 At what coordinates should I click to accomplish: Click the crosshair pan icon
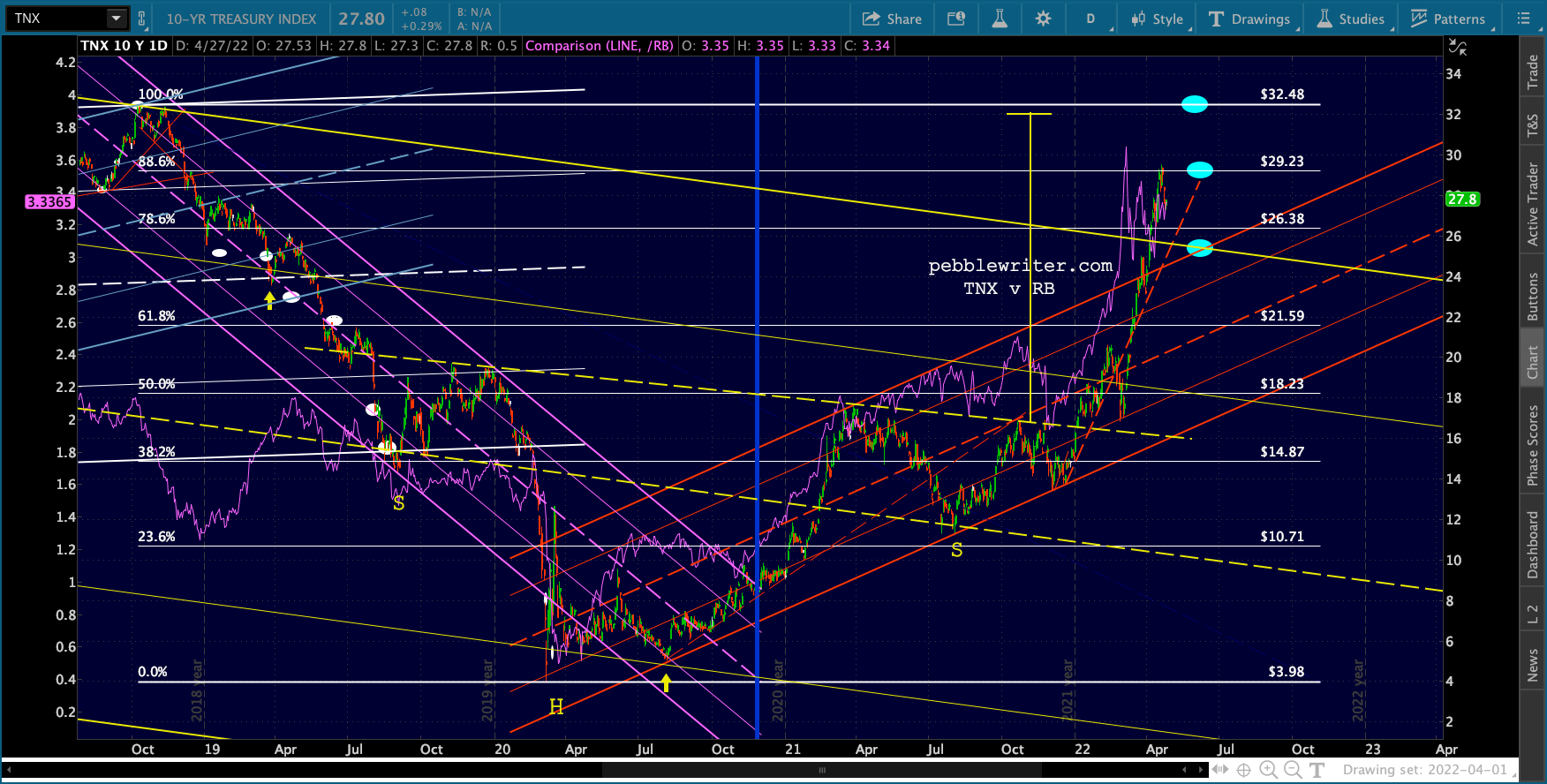click(x=1243, y=770)
